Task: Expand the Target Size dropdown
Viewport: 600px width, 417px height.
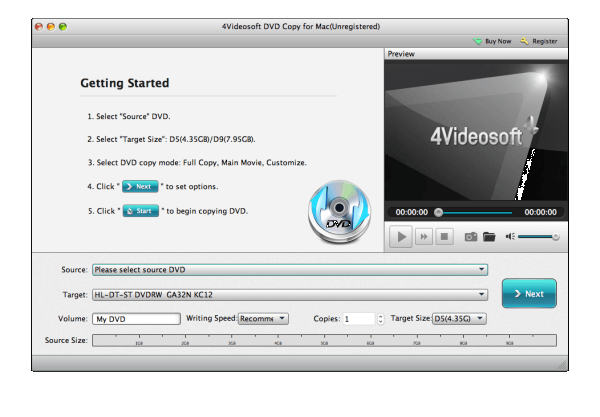Action: pyautogui.click(x=459, y=319)
